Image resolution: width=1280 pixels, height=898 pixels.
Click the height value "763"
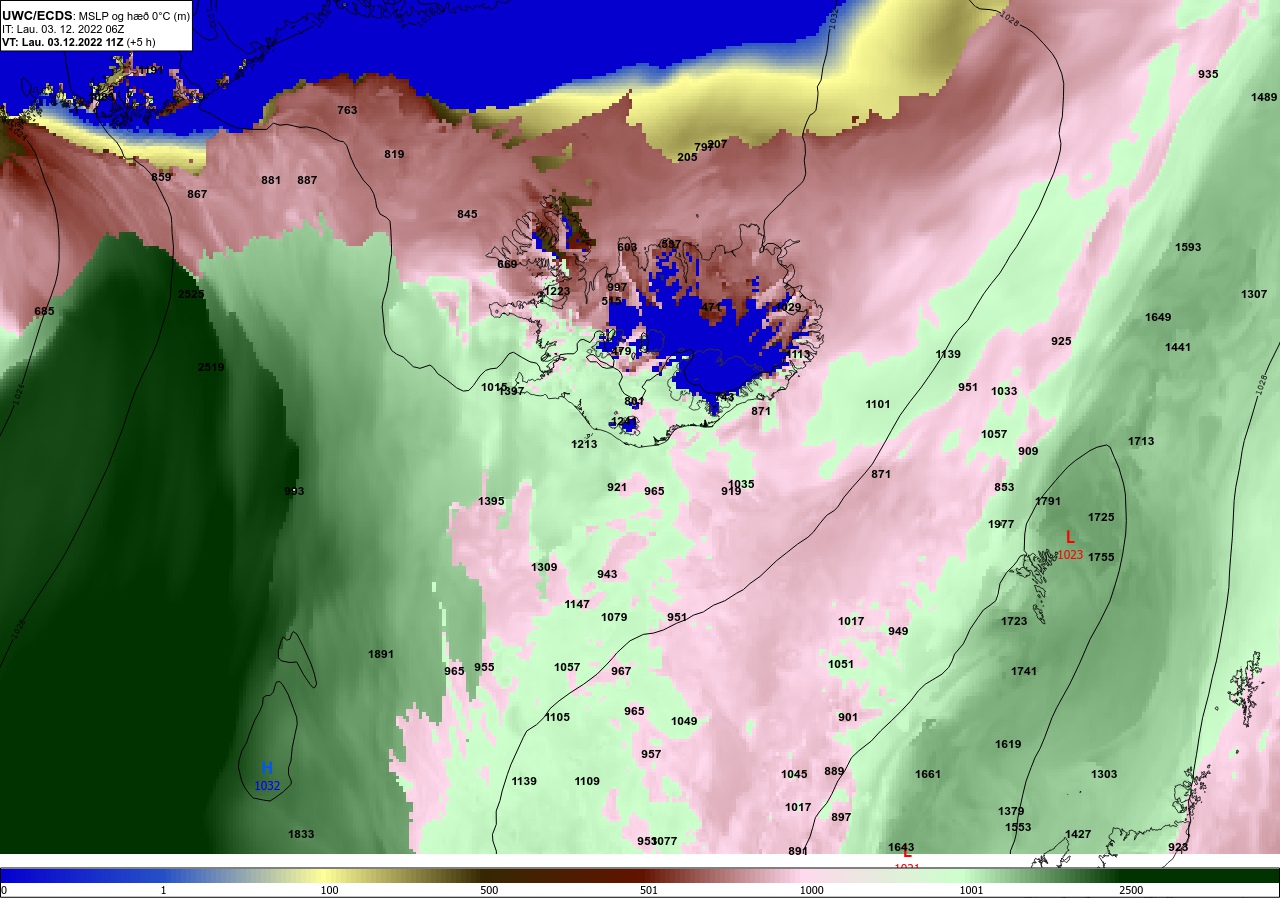click(347, 110)
